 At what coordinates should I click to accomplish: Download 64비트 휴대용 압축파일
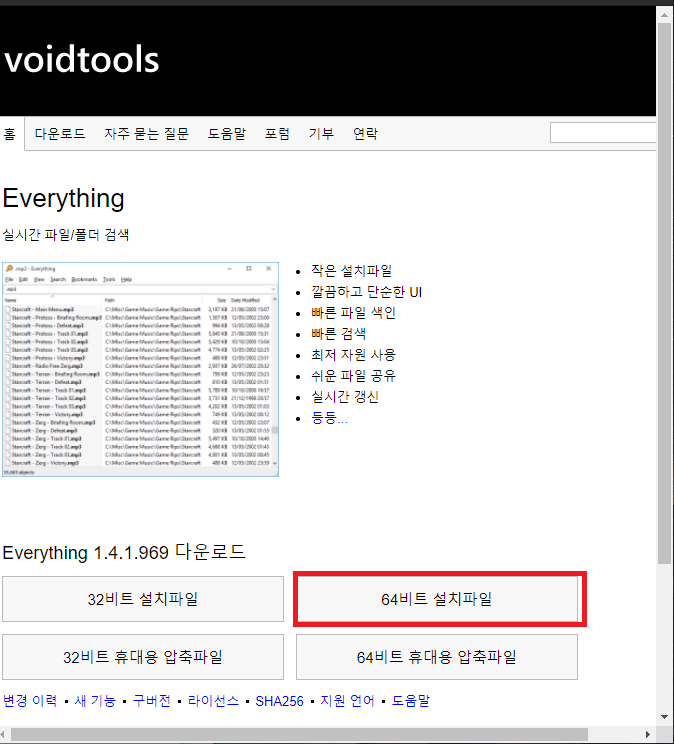tap(437, 657)
